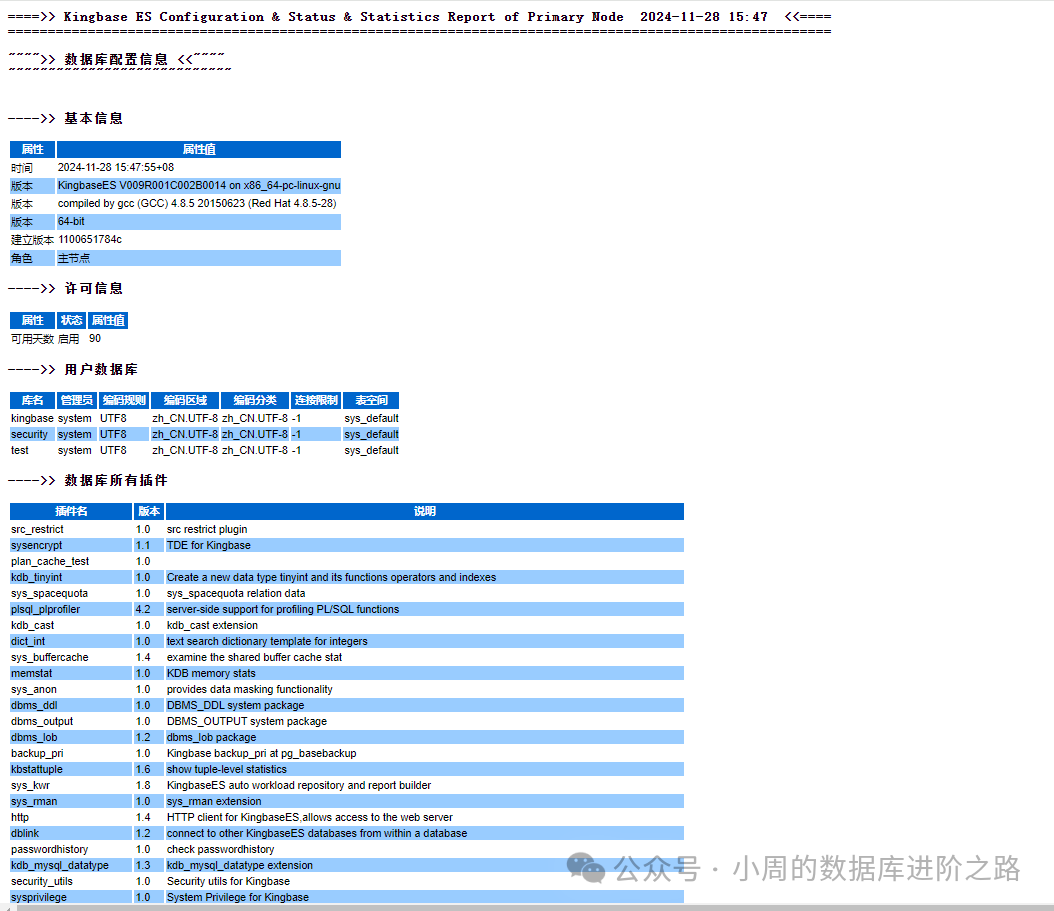Select the dbms_ddl plugin name

34,705
